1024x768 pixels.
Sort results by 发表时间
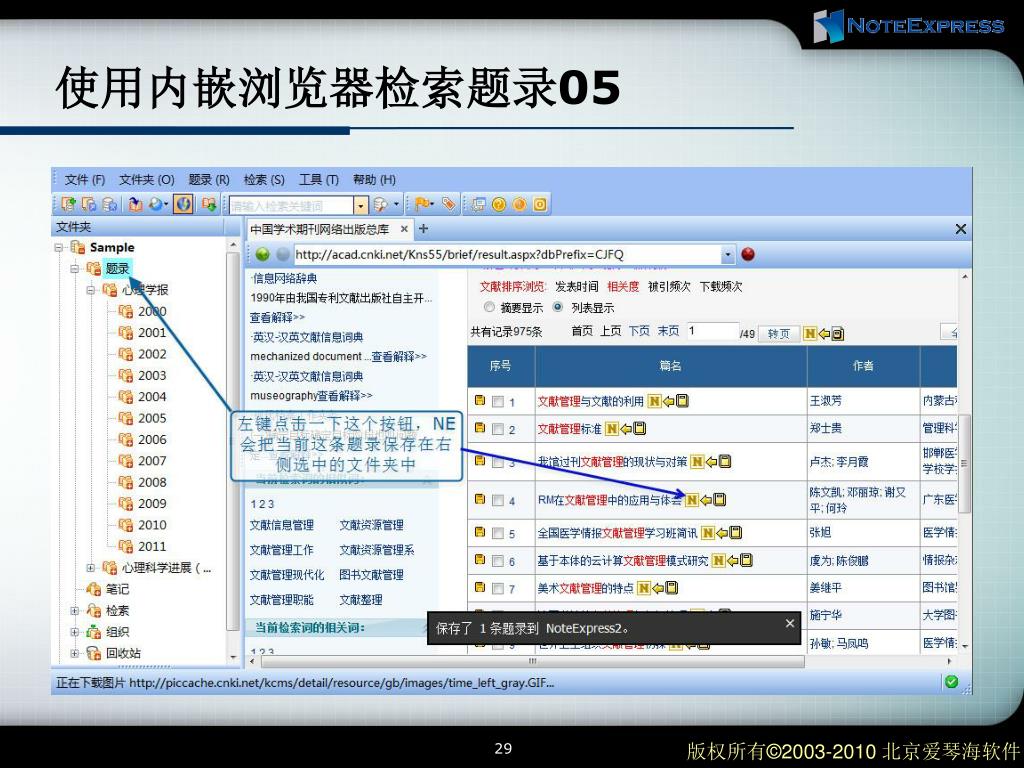point(577,287)
